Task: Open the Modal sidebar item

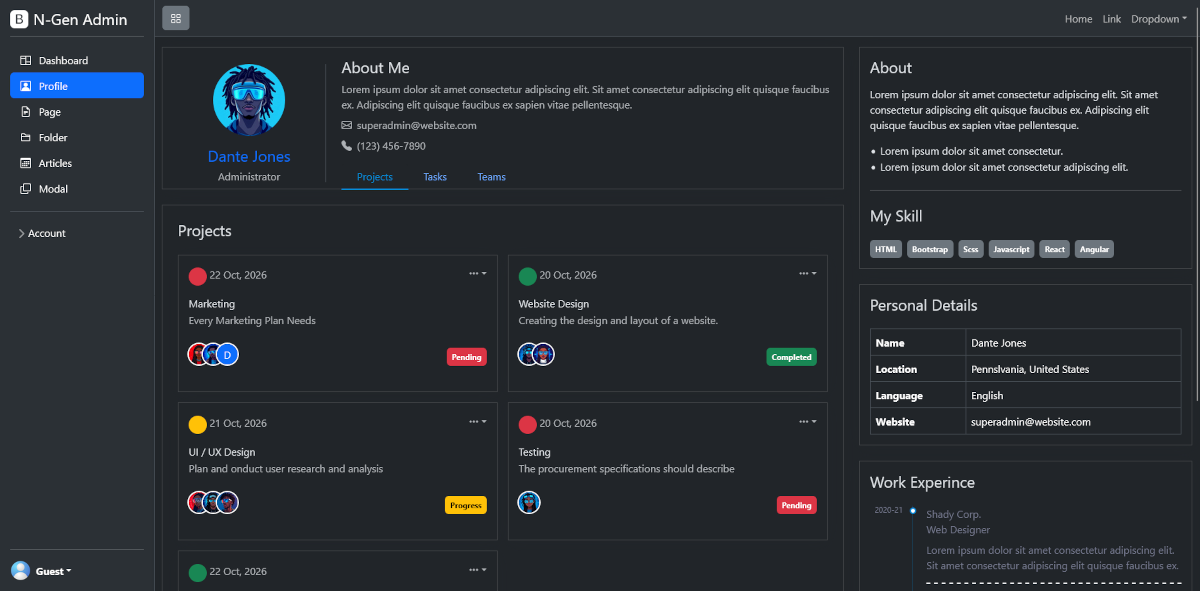Action: [x=53, y=189]
